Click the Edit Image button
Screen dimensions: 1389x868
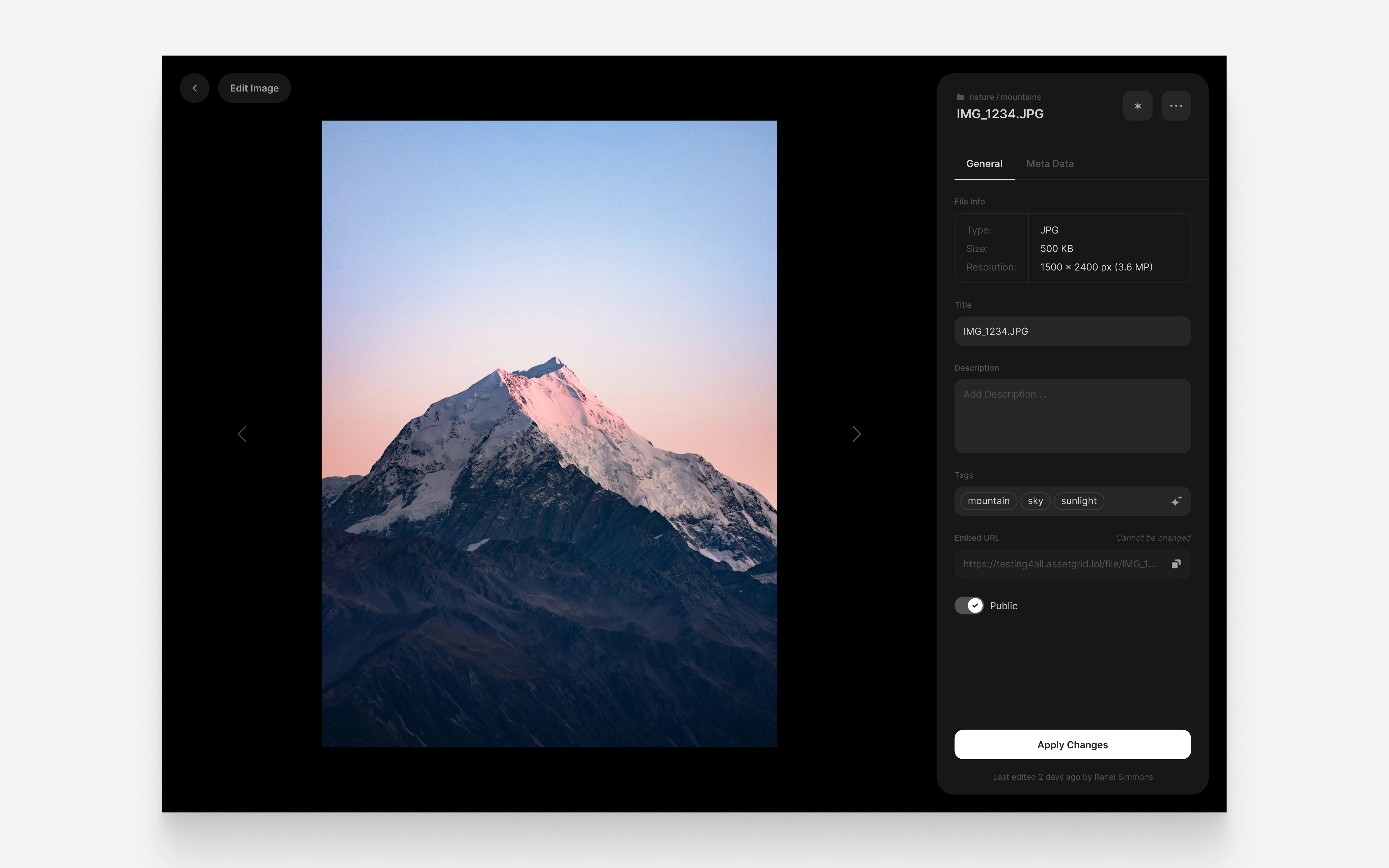(254, 88)
